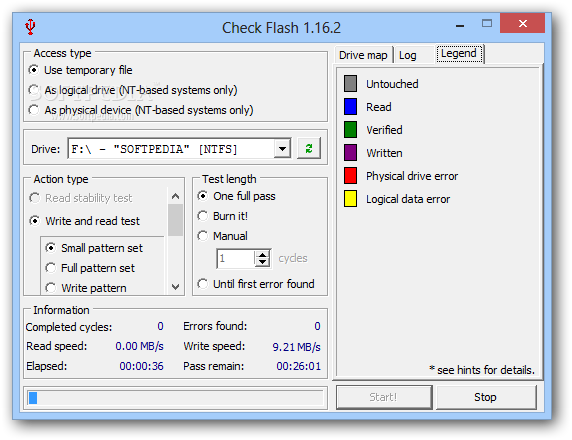Maximize the Check Flash window
This screenshot has height=440, width=572.
(x=487, y=24)
